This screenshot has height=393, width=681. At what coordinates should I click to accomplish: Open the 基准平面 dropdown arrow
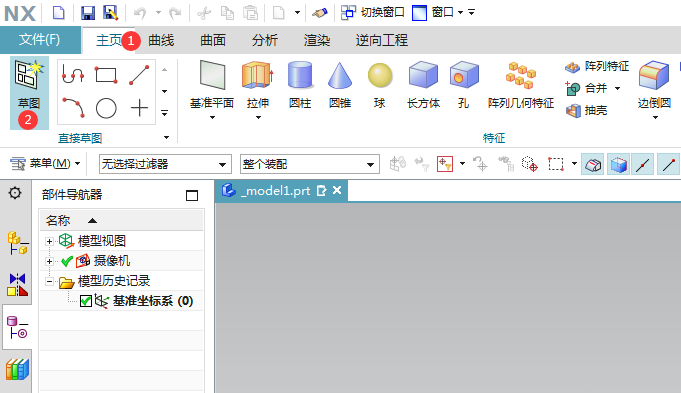[212, 118]
